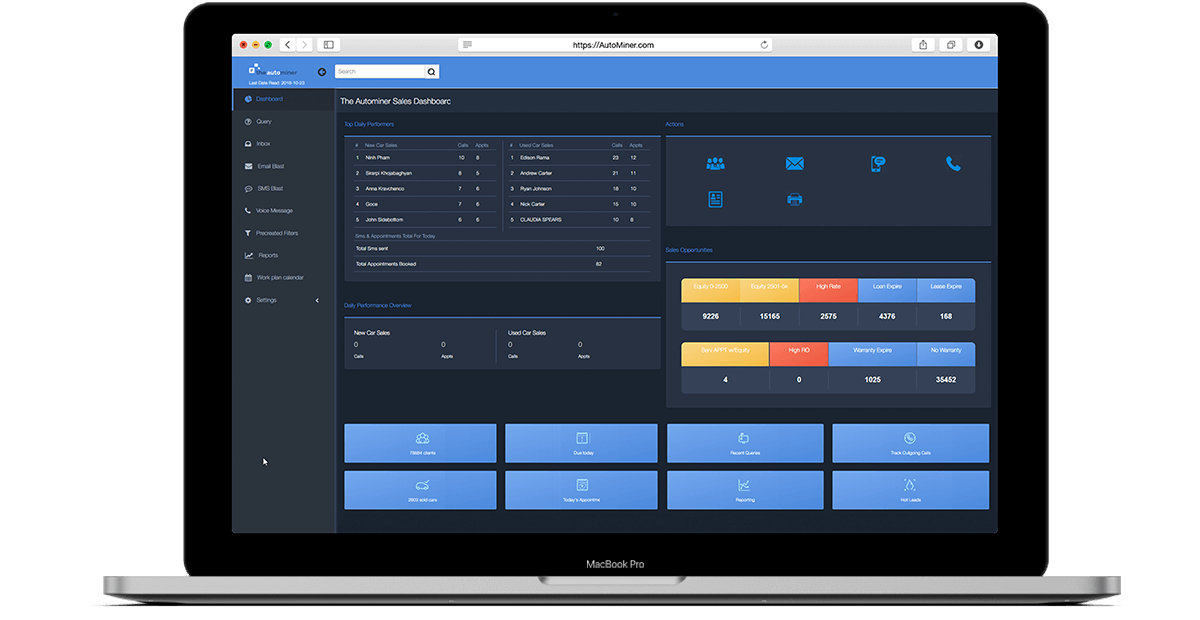Click the Hot Leads tile
This screenshot has width=1200, height=620.
coord(910,490)
